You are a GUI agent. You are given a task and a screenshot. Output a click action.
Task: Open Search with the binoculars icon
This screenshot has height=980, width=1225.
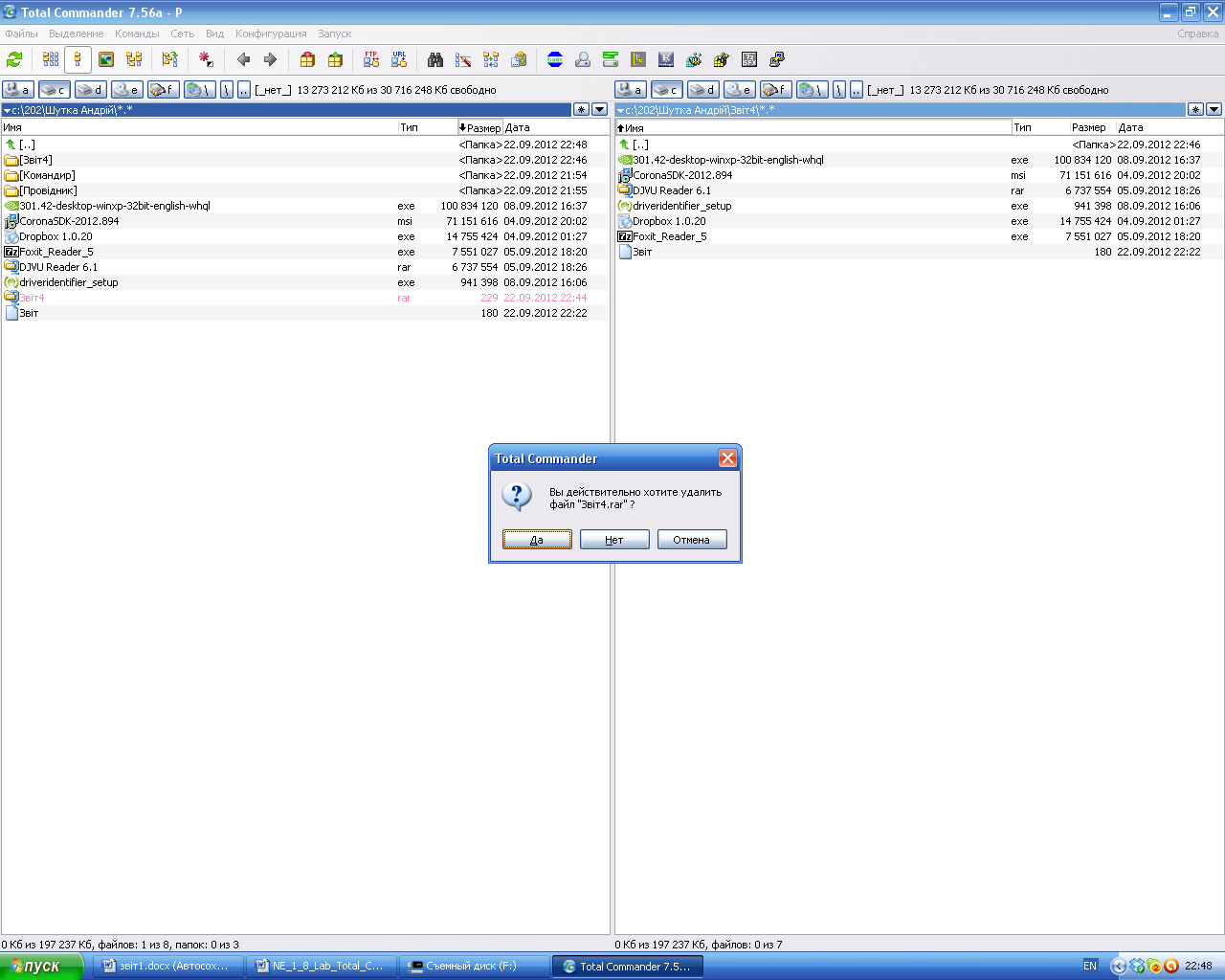click(435, 59)
